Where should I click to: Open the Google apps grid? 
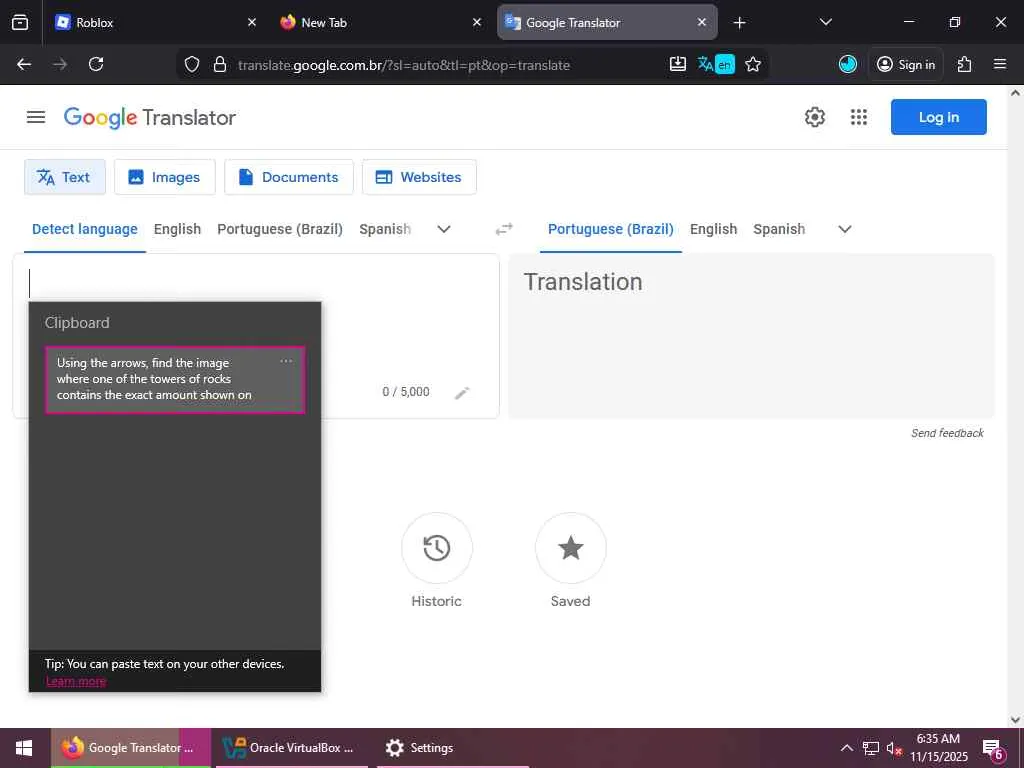(x=859, y=118)
